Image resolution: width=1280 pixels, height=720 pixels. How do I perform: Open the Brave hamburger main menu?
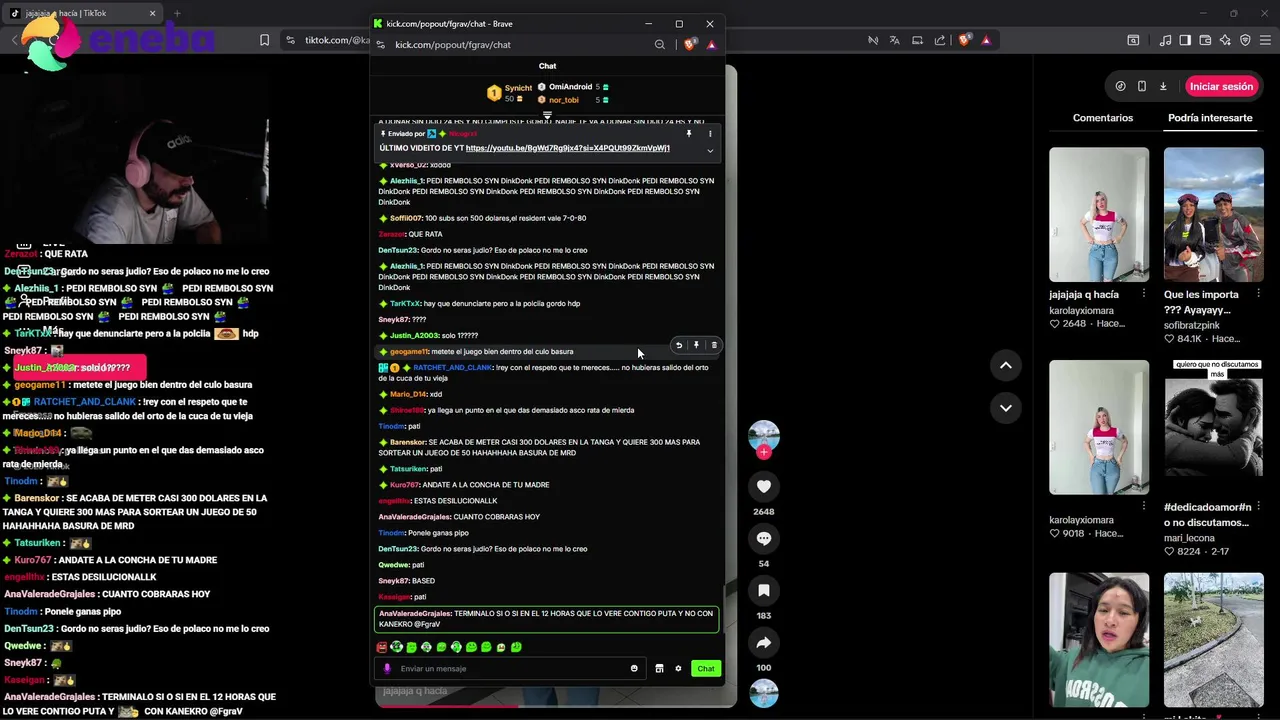(1266, 40)
